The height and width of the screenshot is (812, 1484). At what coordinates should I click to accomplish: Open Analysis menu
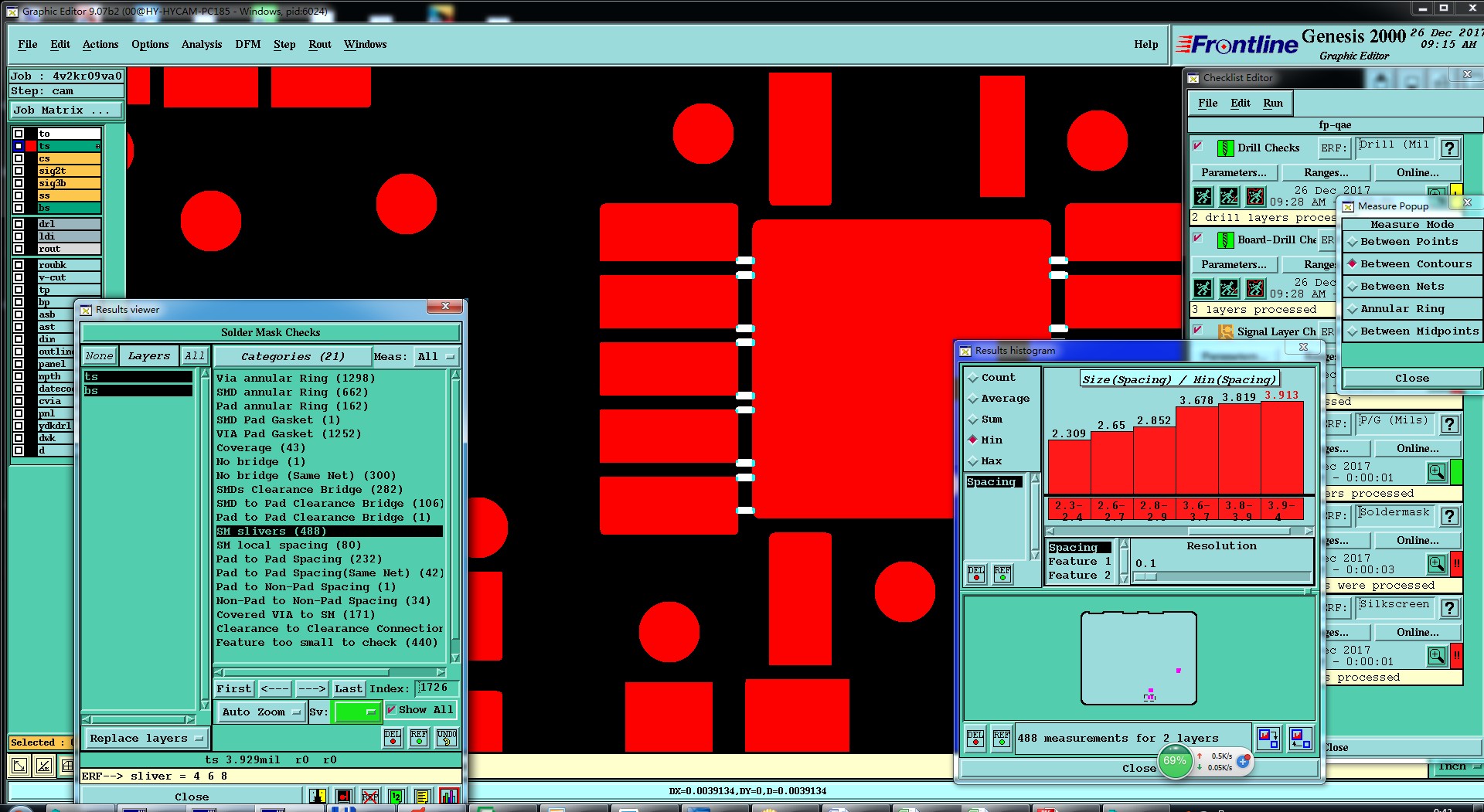click(x=202, y=44)
